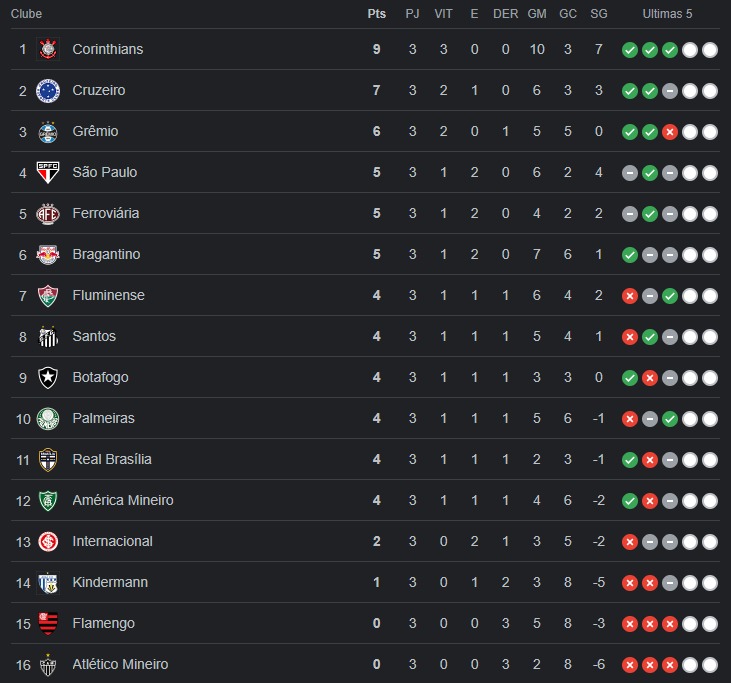Click the São Paulo club crest
Screen dimensions: 731x683
(x=48, y=172)
